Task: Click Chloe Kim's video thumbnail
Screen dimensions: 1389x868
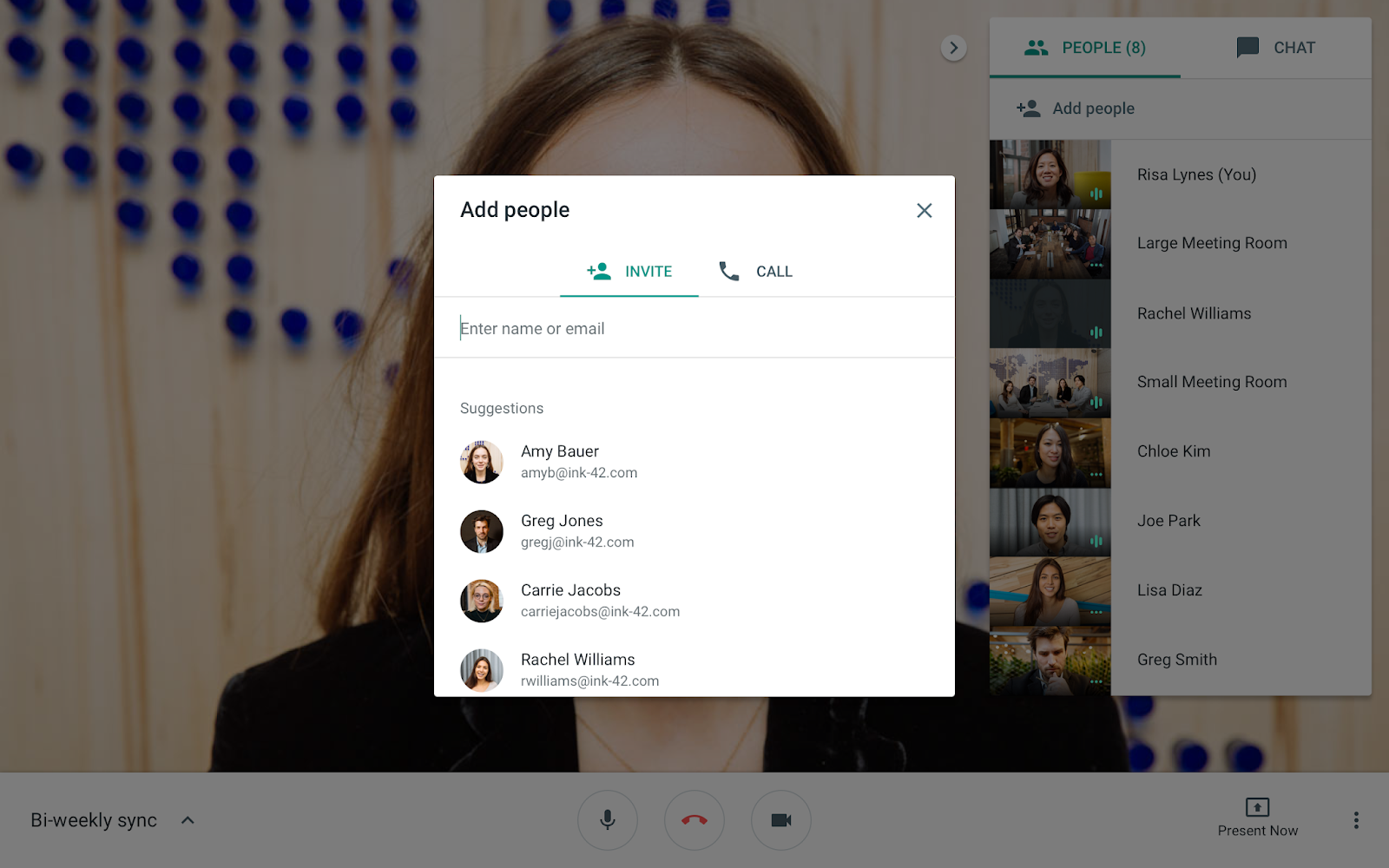Action: point(1050,451)
